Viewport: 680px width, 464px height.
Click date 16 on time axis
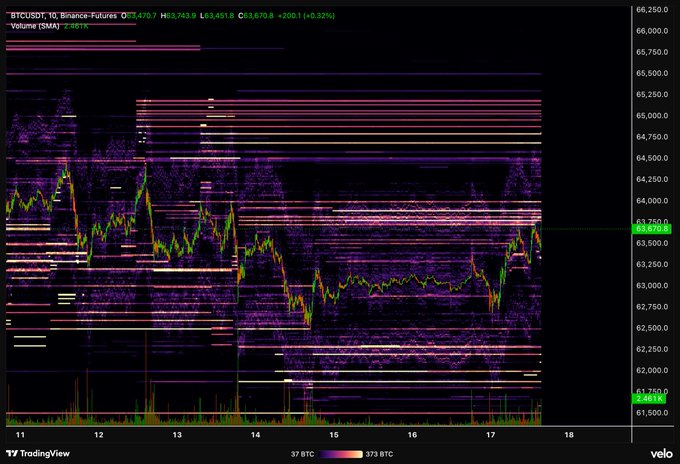pyautogui.click(x=412, y=435)
